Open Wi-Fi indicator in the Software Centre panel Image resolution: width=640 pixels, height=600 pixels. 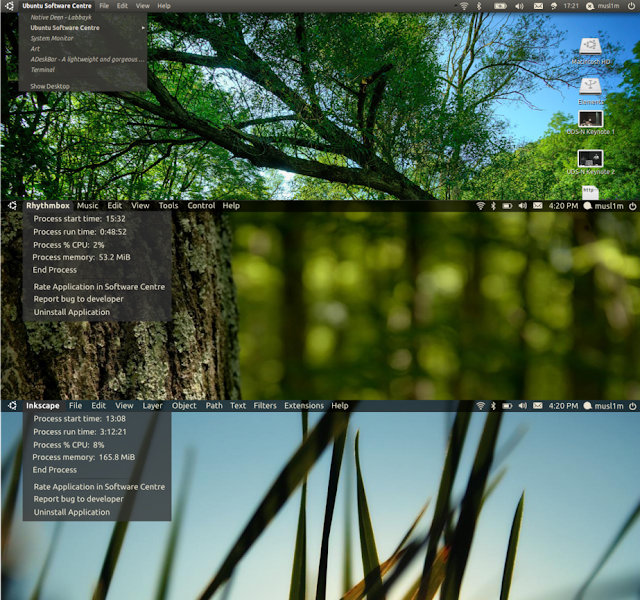pos(464,6)
